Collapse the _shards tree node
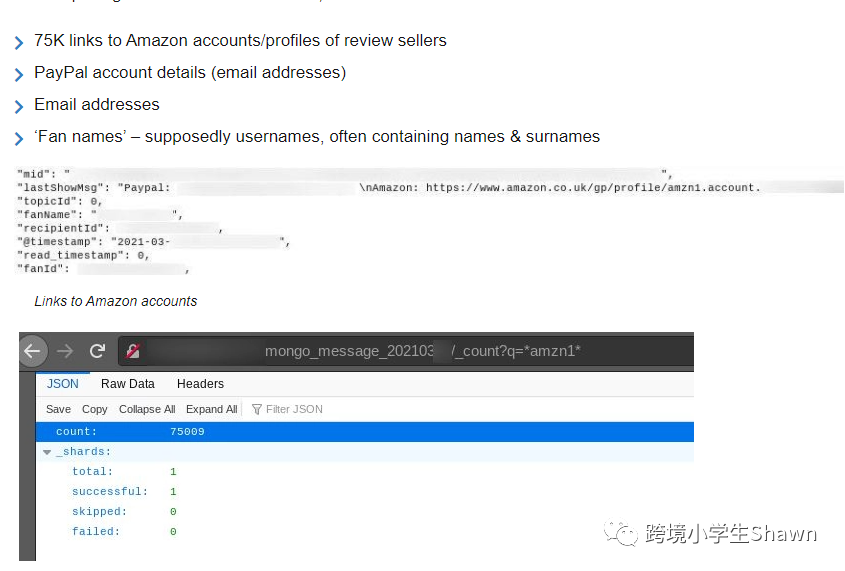Screen dimensions: 845x571 tap(47, 452)
